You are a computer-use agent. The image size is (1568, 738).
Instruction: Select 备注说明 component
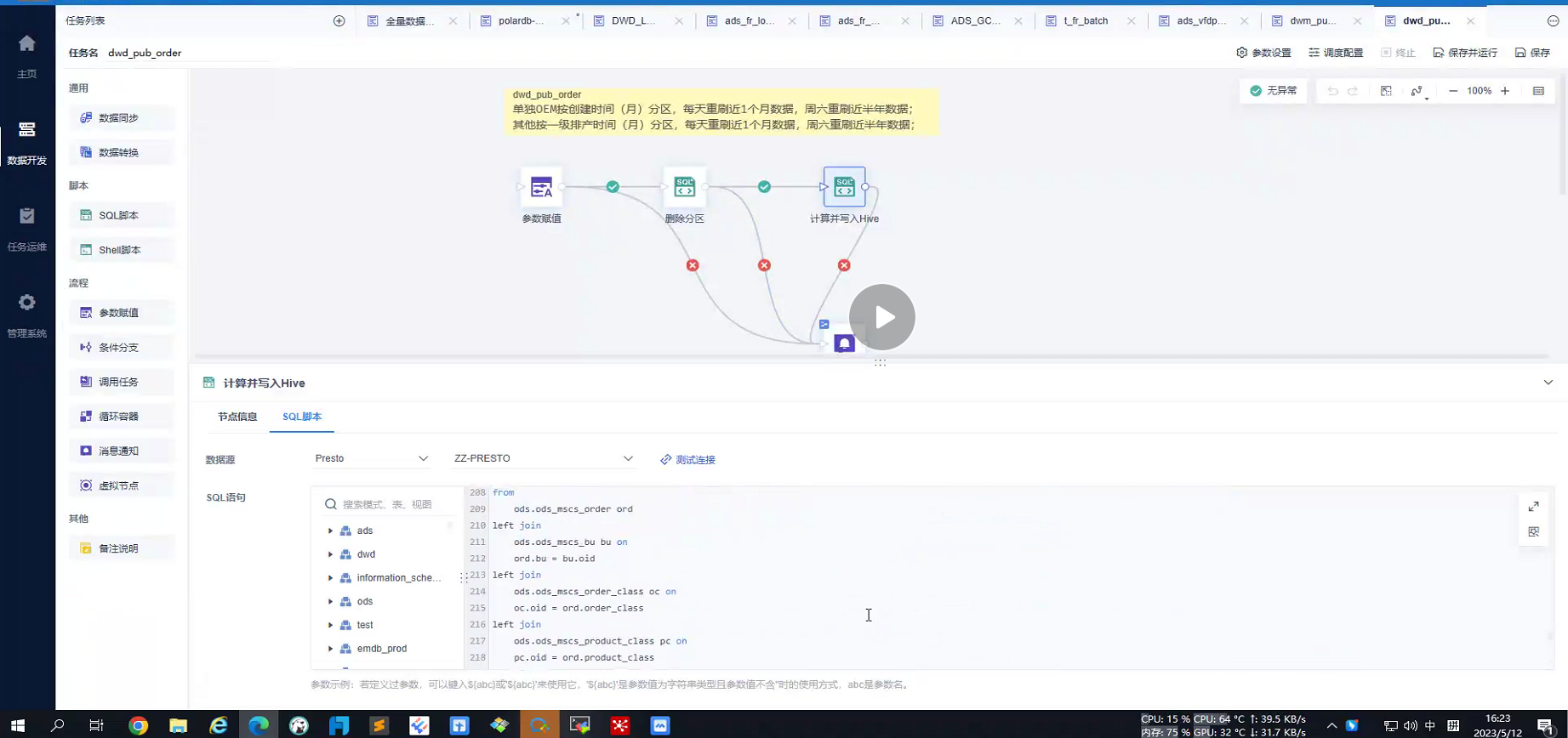point(122,549)
